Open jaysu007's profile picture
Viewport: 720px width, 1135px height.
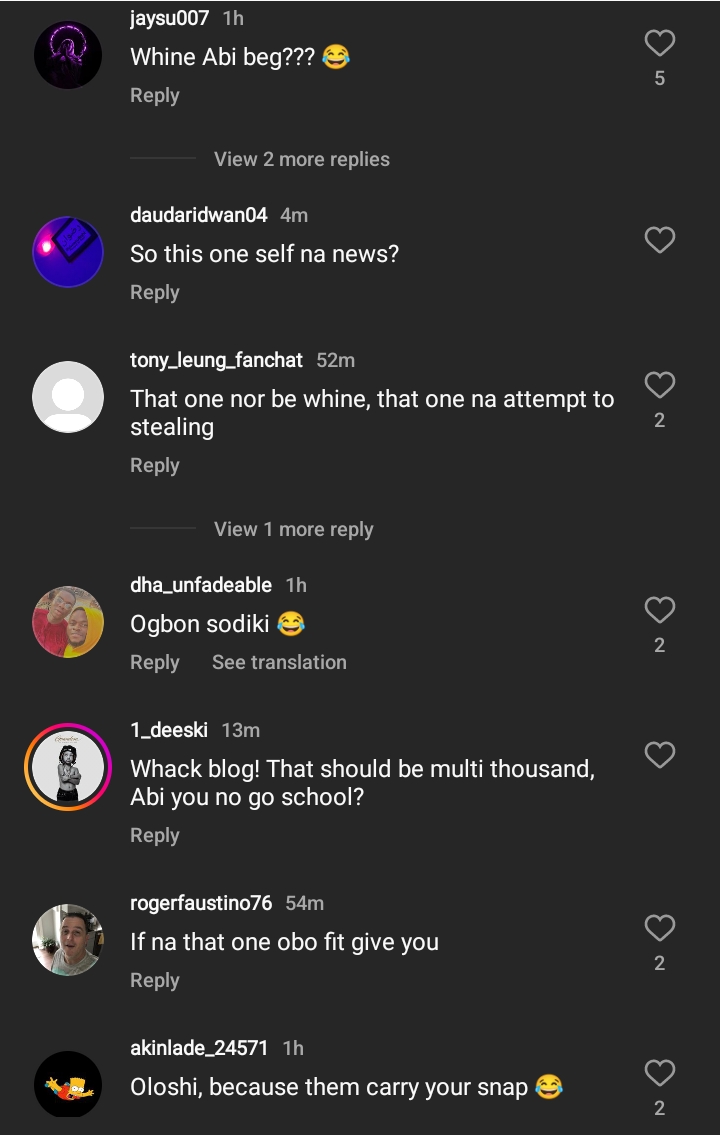click(67, 56)
